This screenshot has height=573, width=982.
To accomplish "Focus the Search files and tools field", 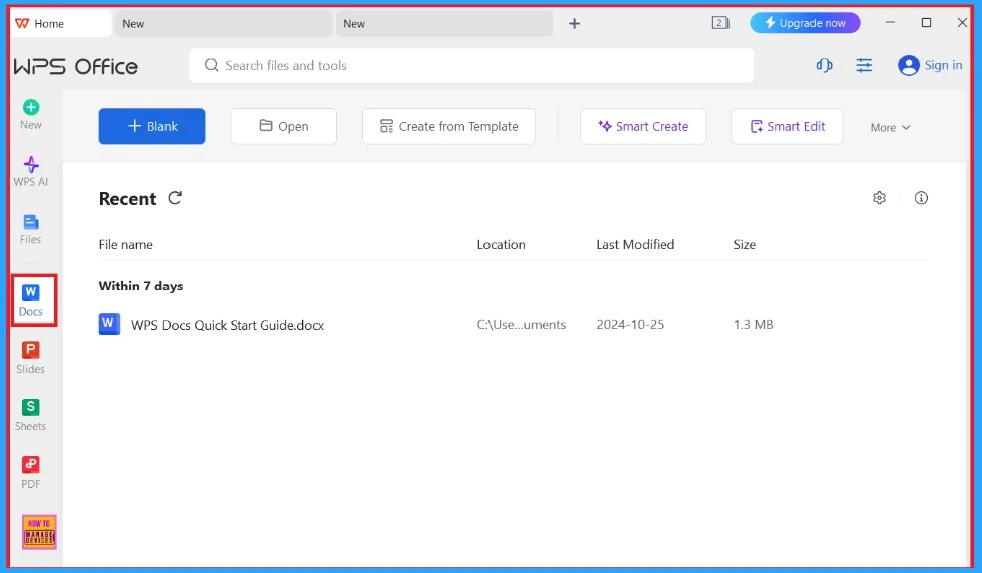I will tap(472, 65).
